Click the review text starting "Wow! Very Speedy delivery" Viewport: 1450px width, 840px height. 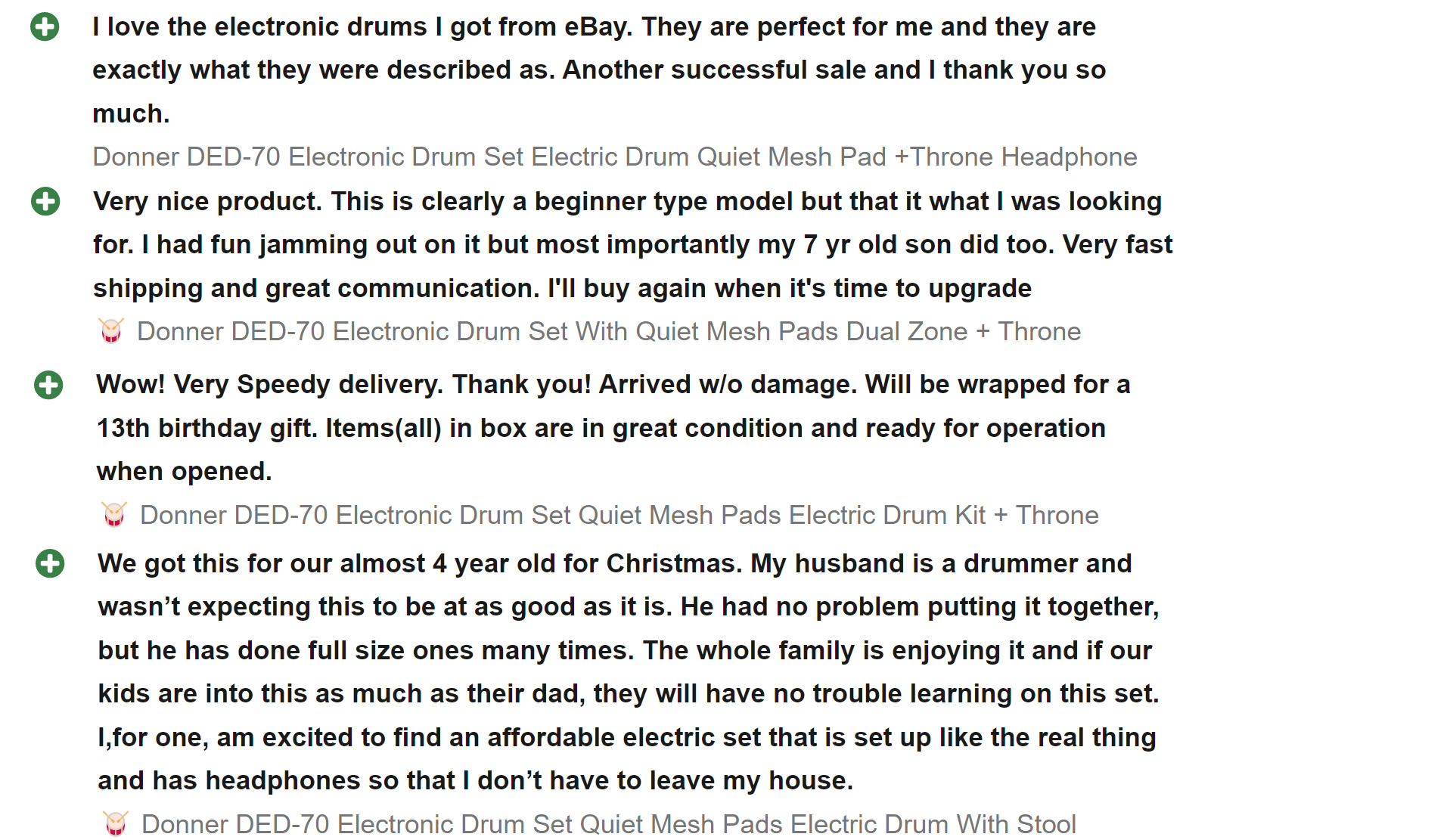[x=613, y=428]
